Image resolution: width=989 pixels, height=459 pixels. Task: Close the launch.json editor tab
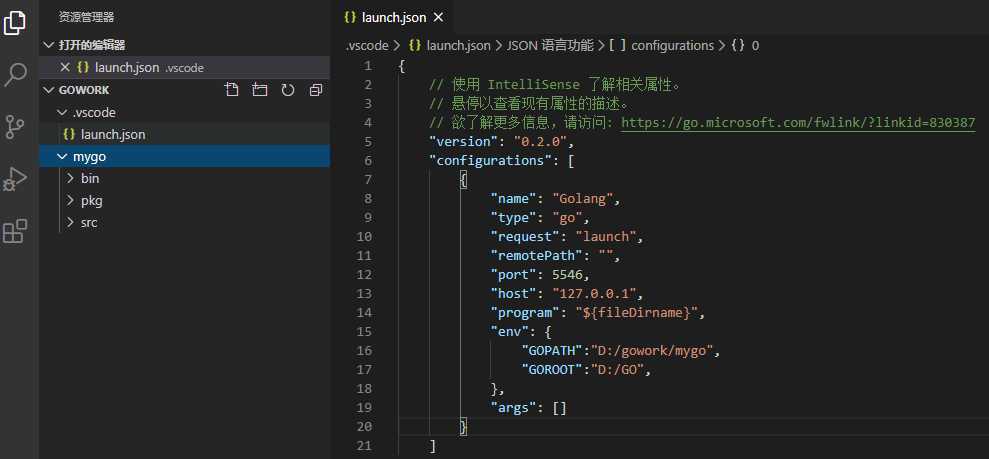[438, 18]
